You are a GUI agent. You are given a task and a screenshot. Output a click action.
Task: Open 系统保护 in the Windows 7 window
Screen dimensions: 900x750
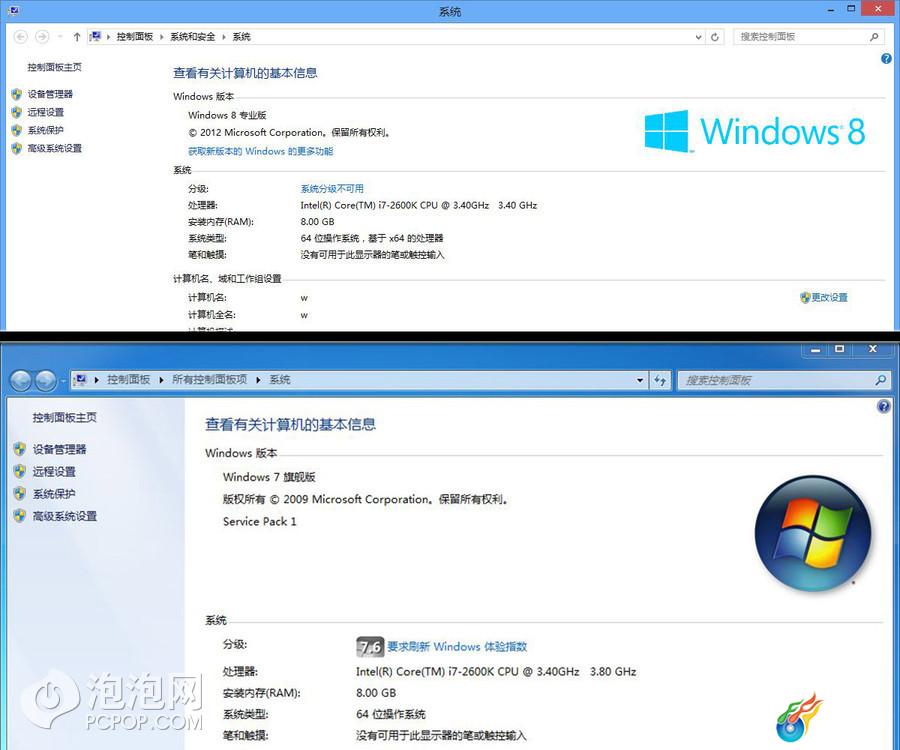(54, 493)
